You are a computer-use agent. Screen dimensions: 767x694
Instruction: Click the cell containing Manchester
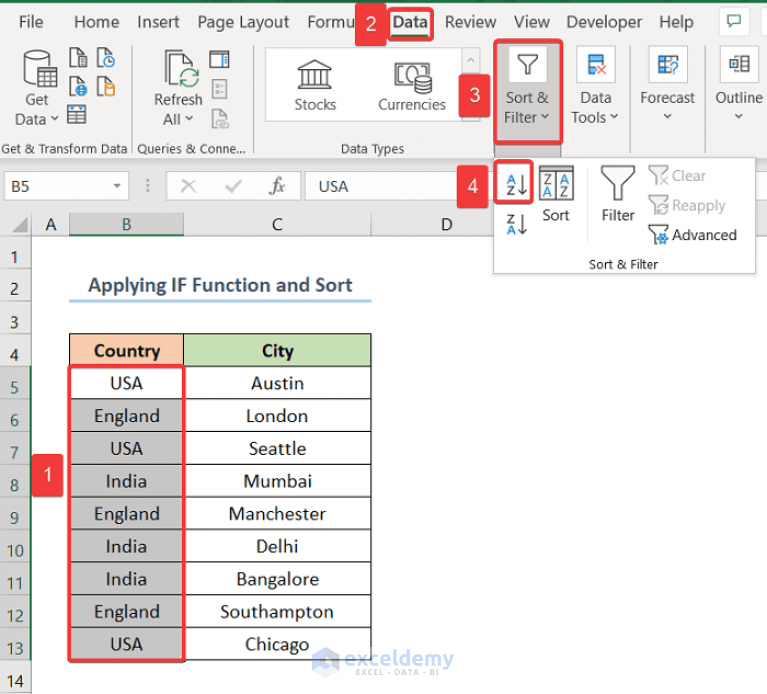[277, 514]
